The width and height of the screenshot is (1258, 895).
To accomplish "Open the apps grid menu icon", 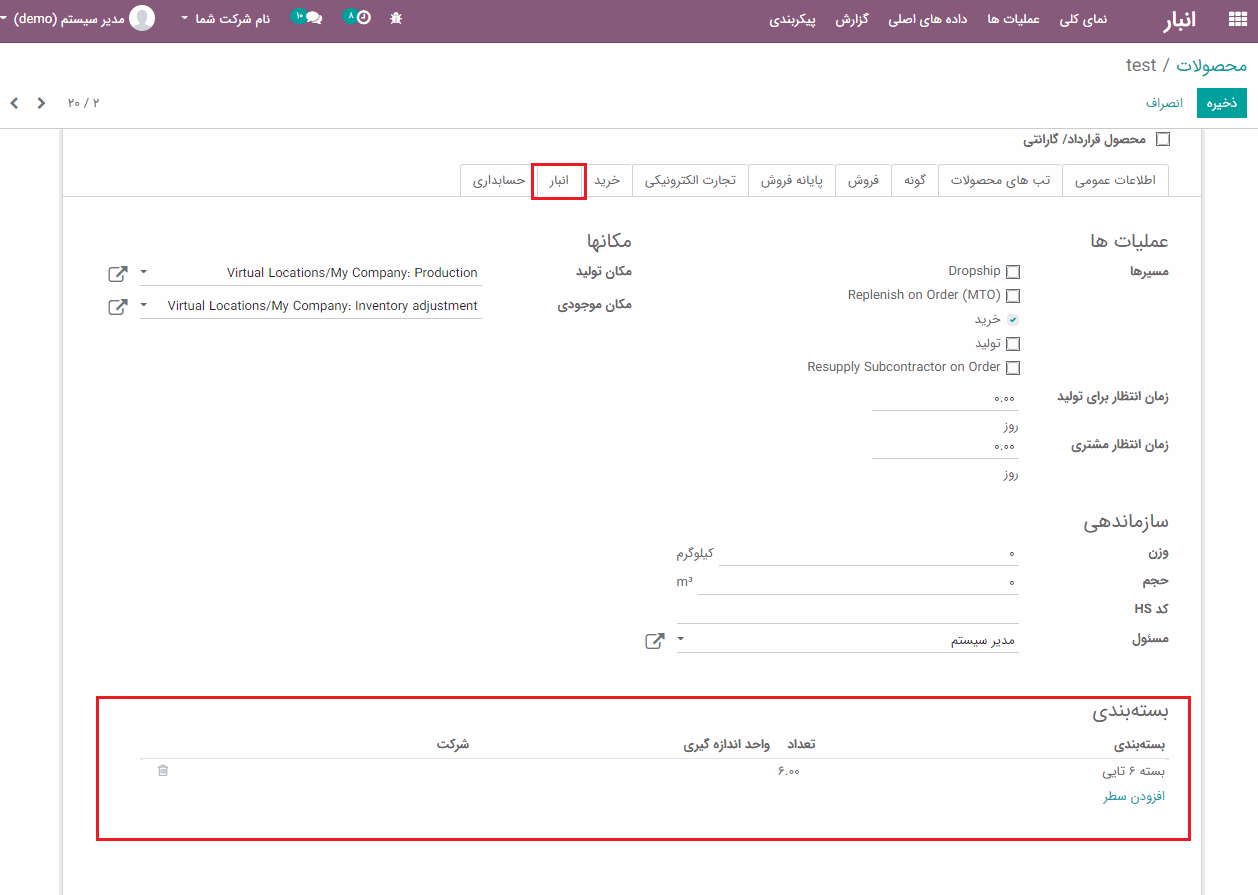I will 1236,20.
